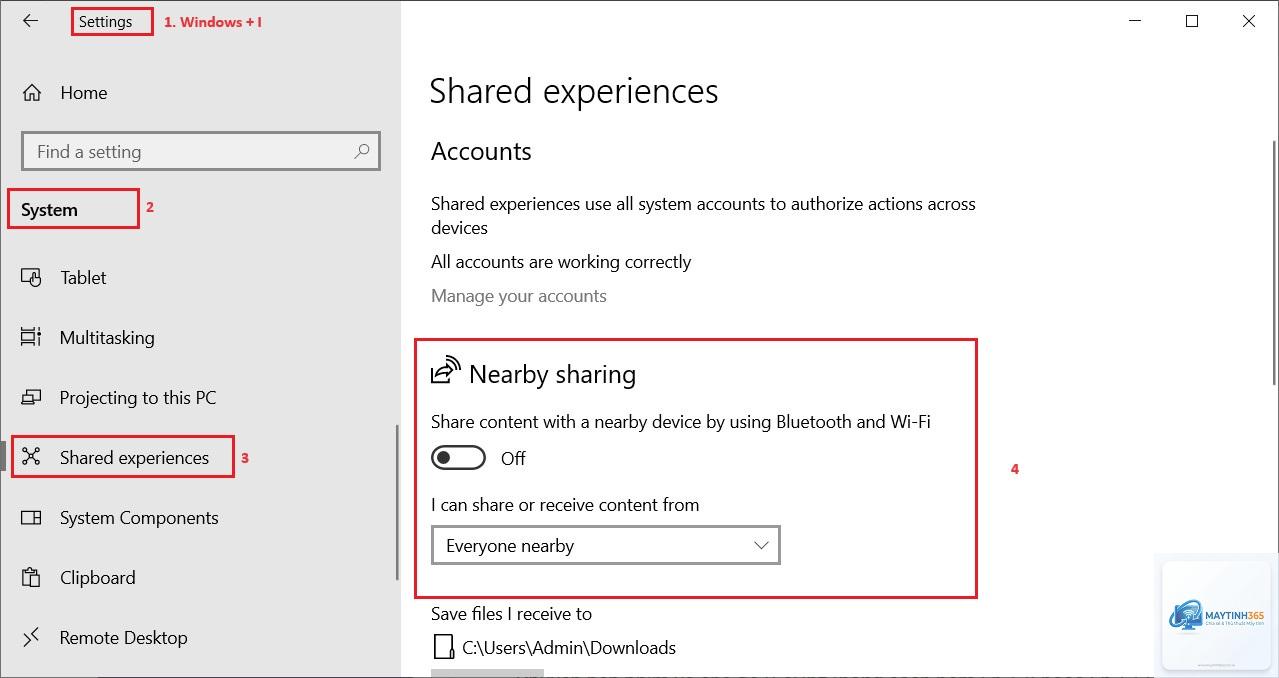Click the Multitasking icon
1279x678 pixels.
click(31, 338)
